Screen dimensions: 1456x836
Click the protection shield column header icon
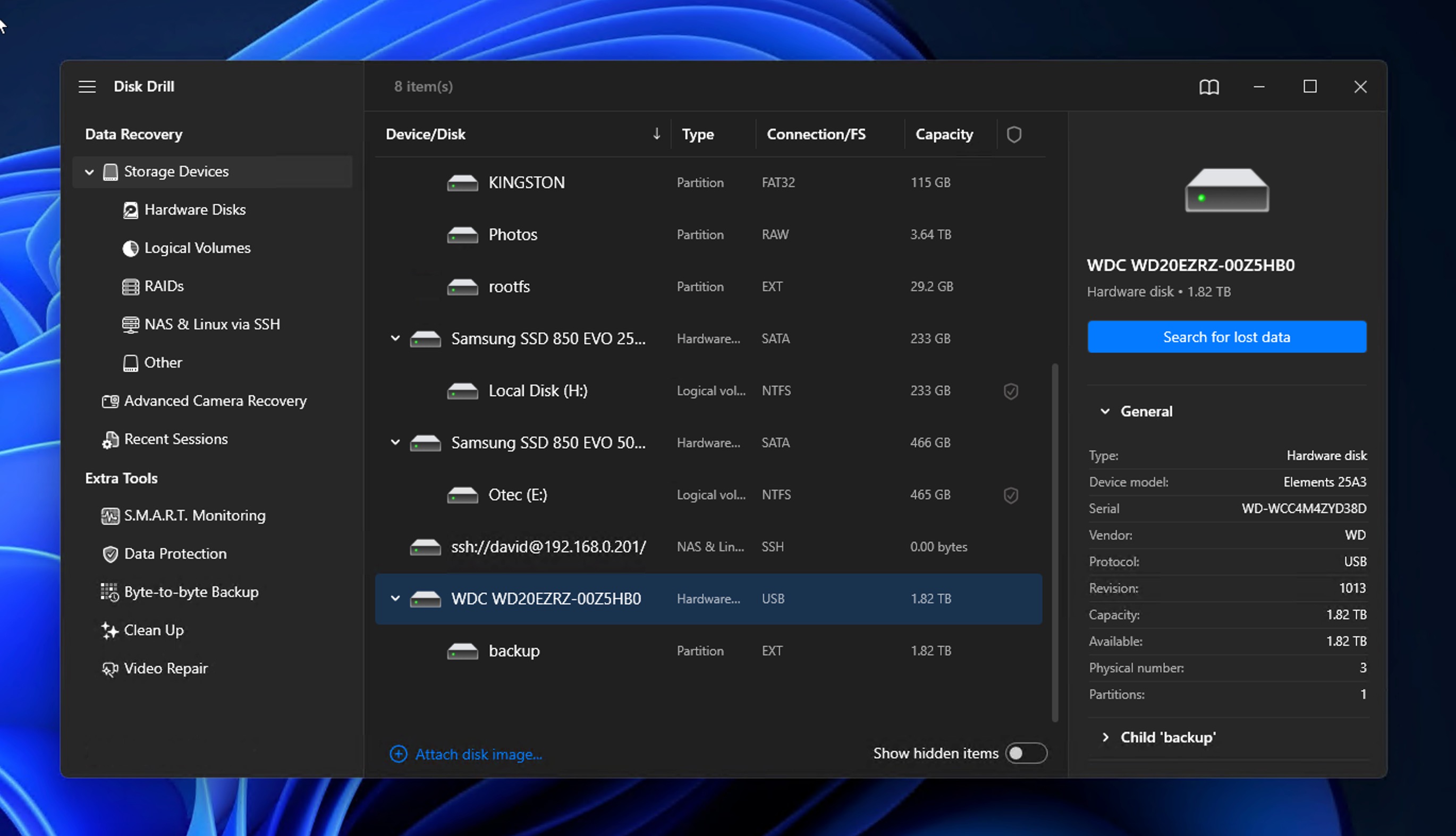pos(1014,134)
